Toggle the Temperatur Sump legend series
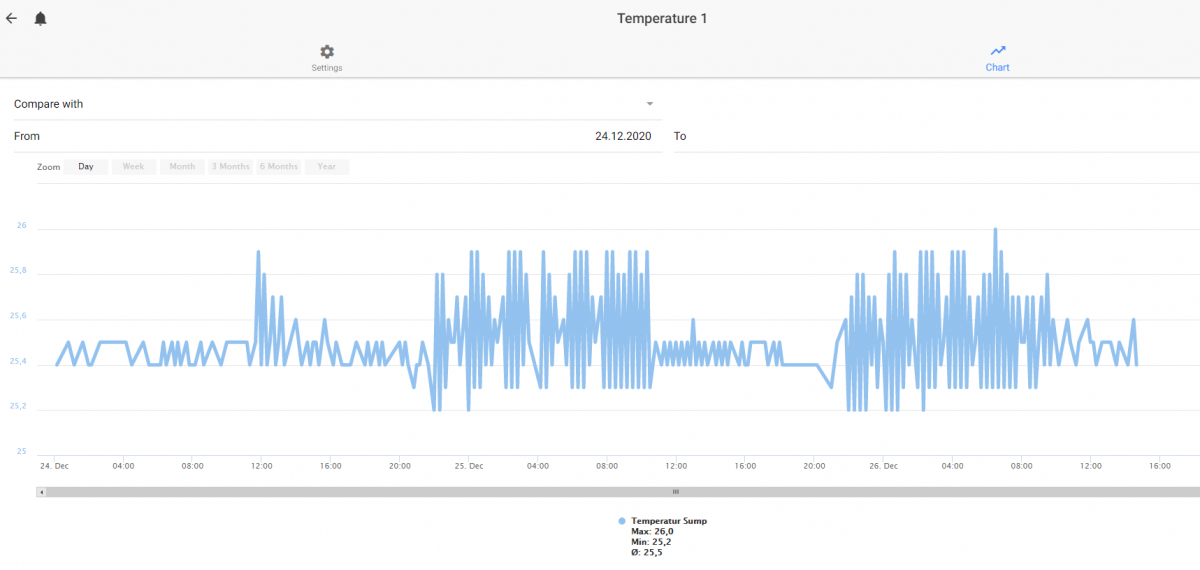 (669, 521)
